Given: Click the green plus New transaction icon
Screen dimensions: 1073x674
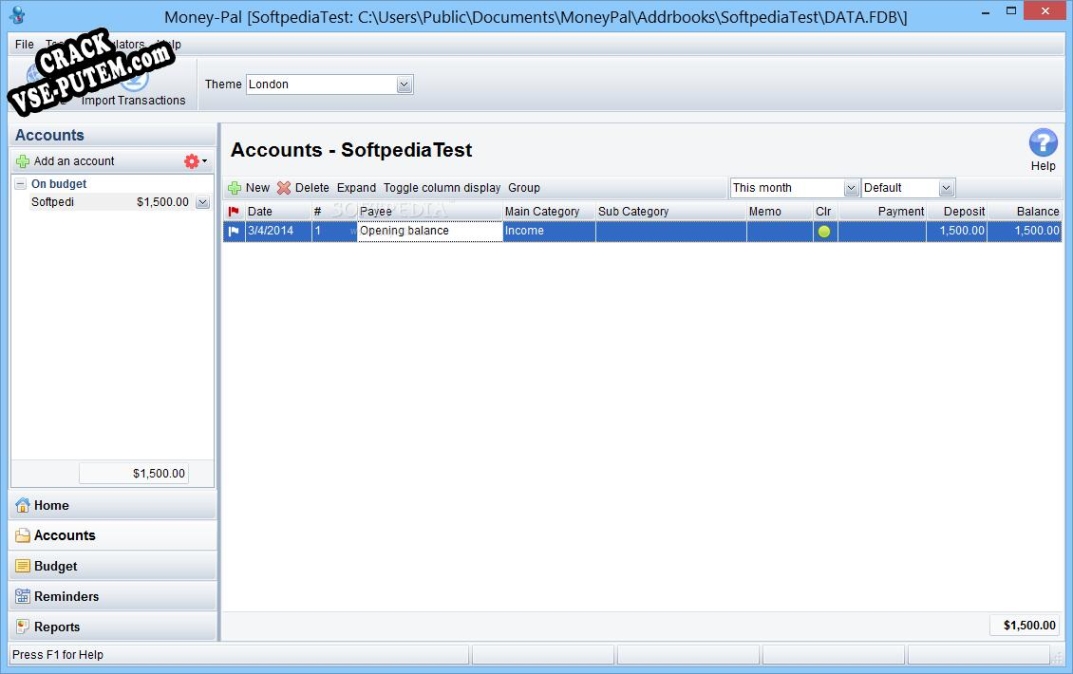Looking at the screenshot, I should click(x=235, y=188).
